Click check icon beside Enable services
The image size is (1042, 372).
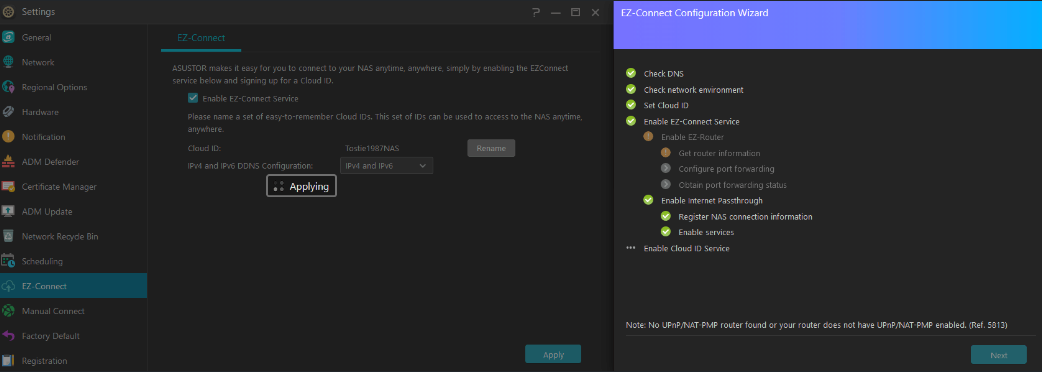click(666, 232)
